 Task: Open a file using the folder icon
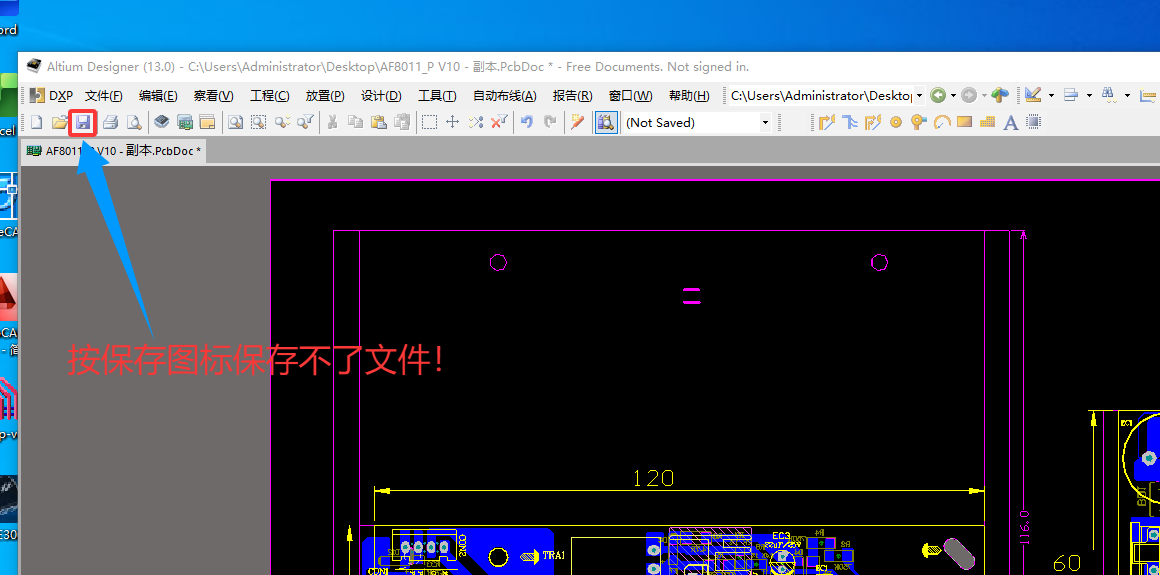click(60, 122)
